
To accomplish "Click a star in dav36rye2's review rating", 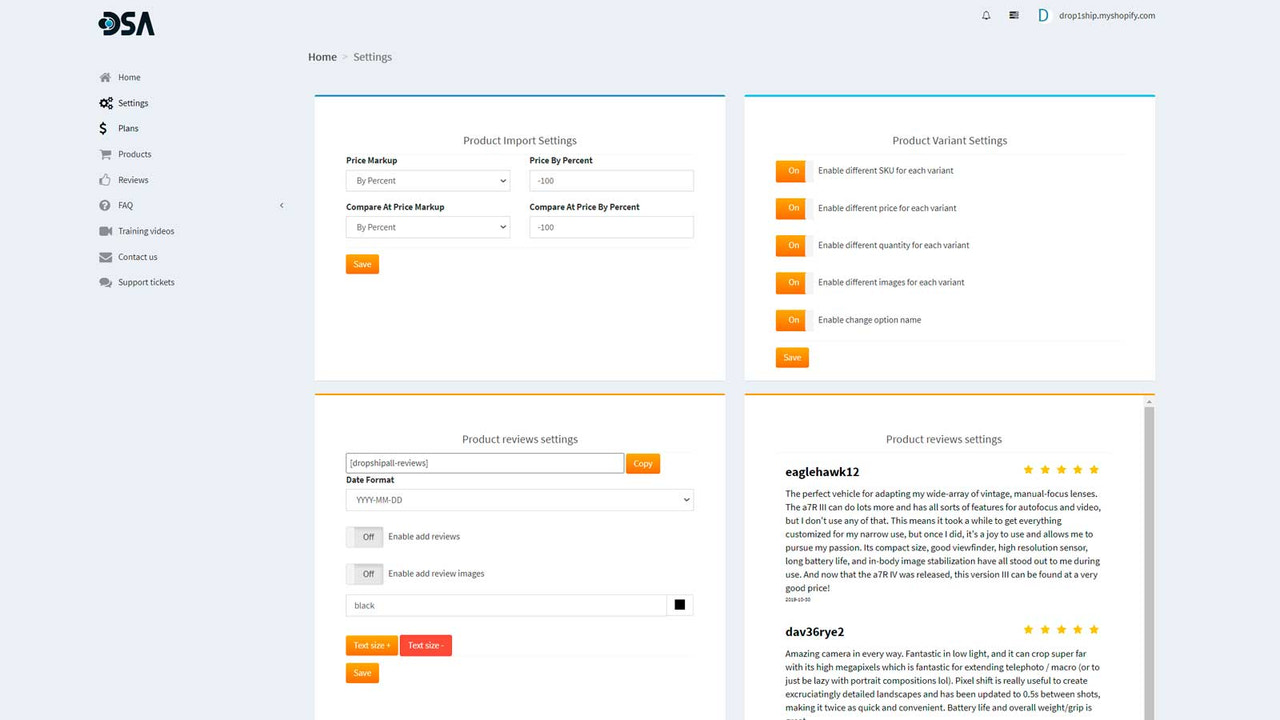I will pyautogui.click(x=1061, y=630).
